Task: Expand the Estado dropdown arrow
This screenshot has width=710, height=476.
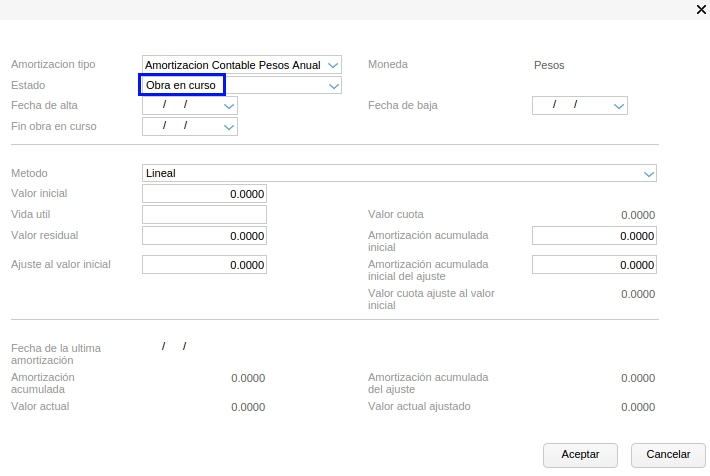Action: coord(333,86)
